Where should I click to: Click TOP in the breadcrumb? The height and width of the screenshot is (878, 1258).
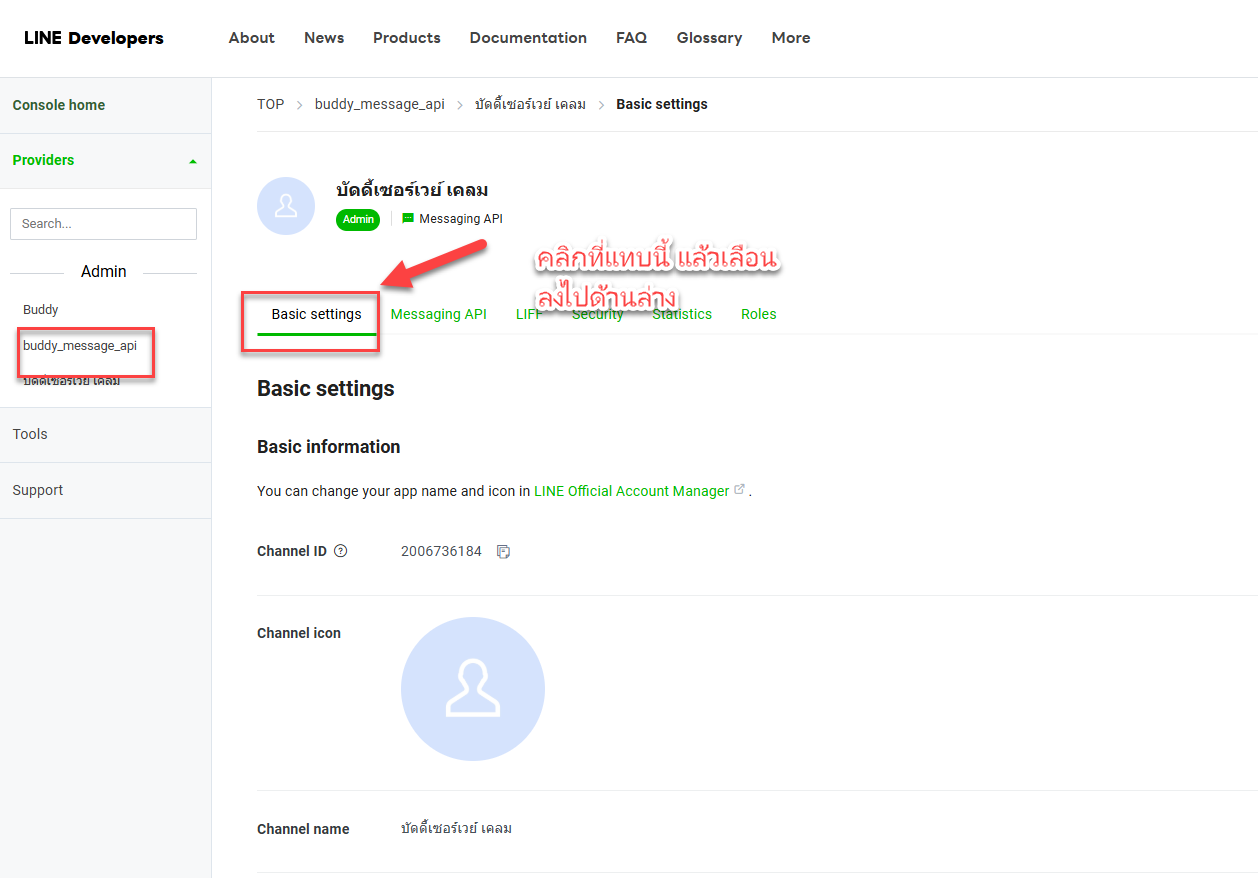[x=270, y=104]
